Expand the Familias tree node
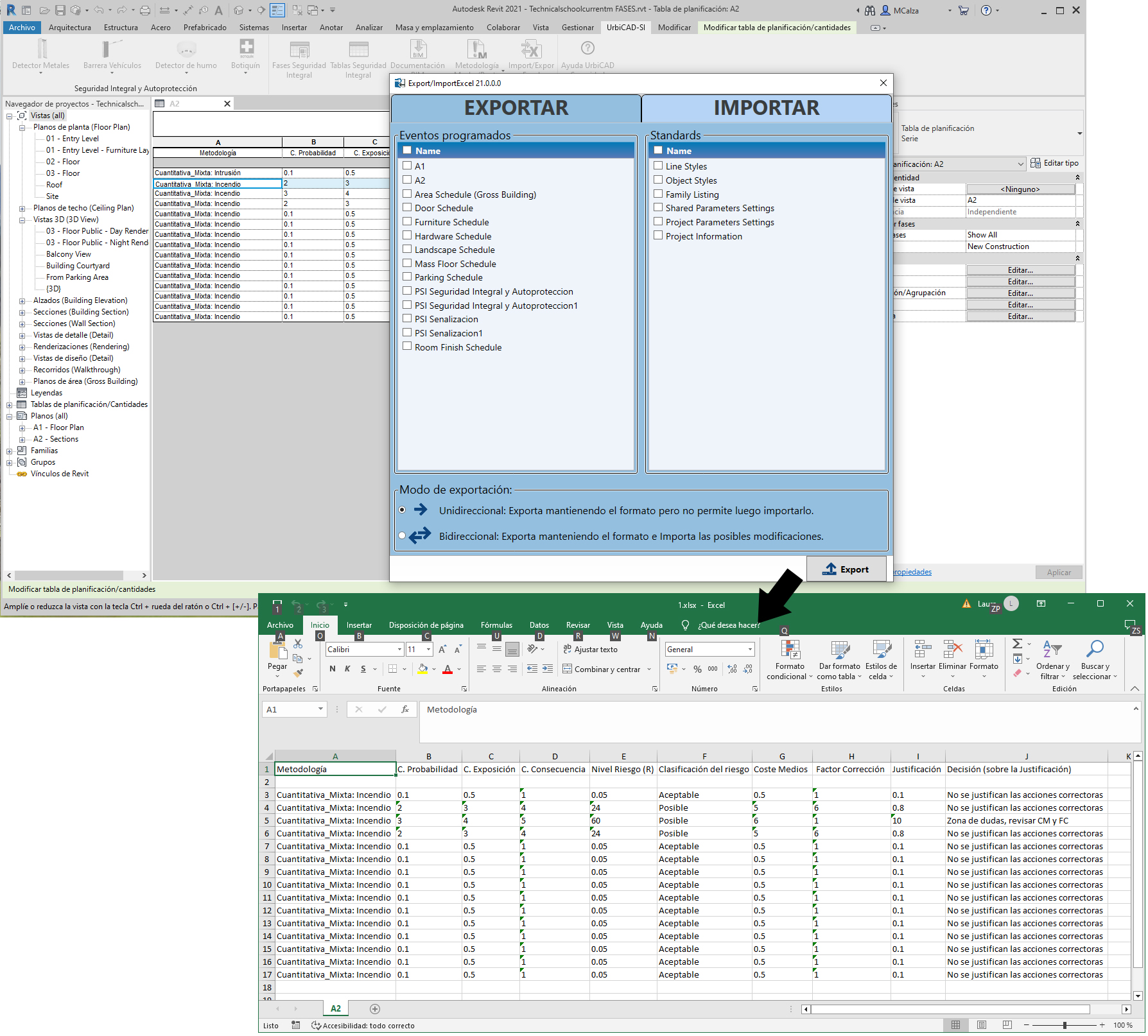The height and width of the screenshot is (1036, 1148). click(x=10, y=451)
